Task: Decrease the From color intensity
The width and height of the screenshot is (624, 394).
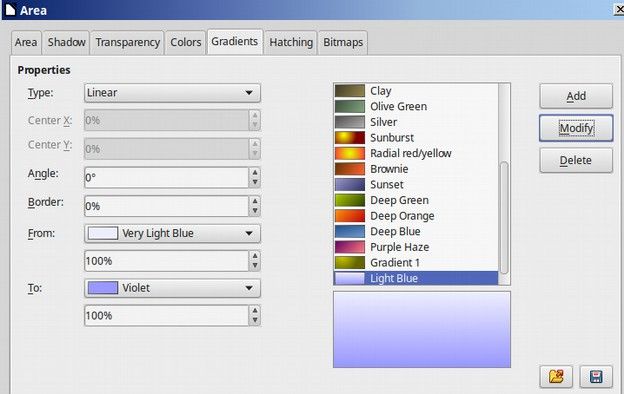Action: 255,266
